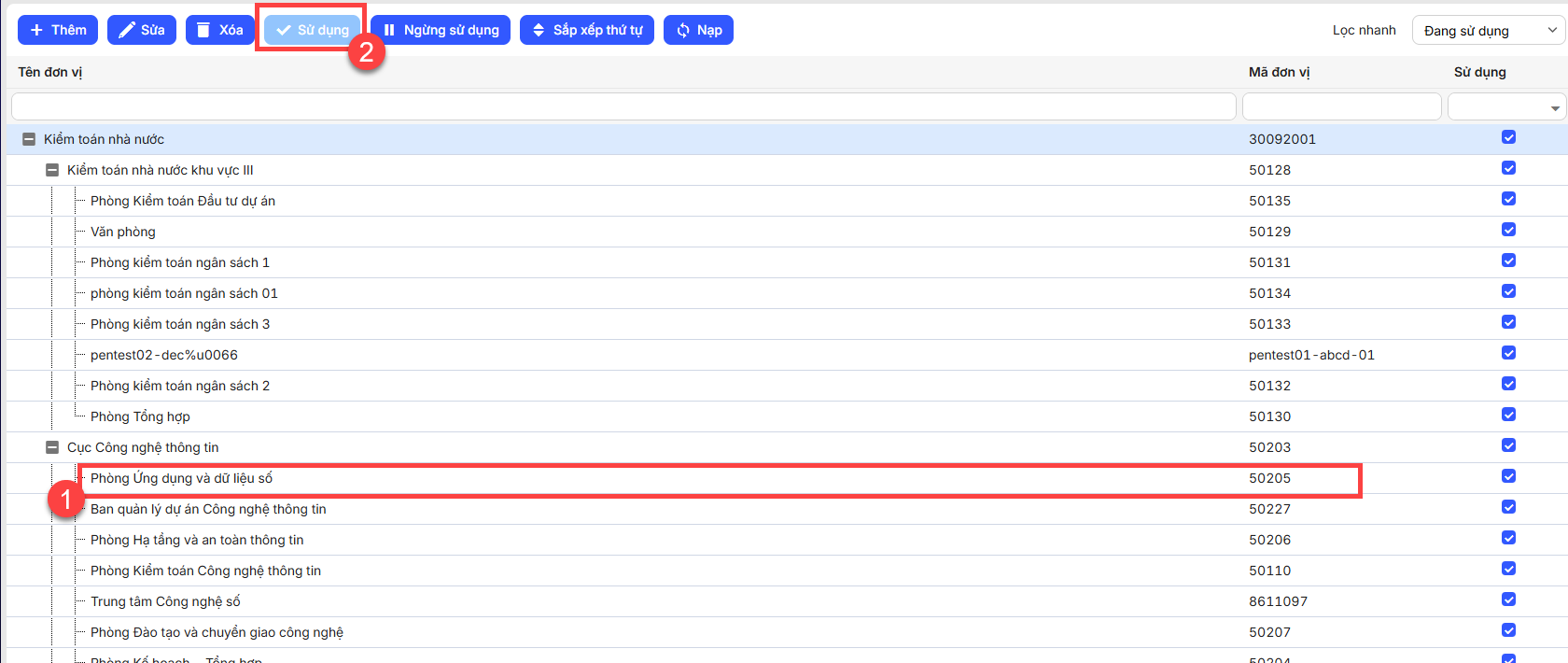Click the checkmark icon on Sử dụng button
Image resolution: width=1568 pixels, height=663 pixels.
tap(284, 30)
